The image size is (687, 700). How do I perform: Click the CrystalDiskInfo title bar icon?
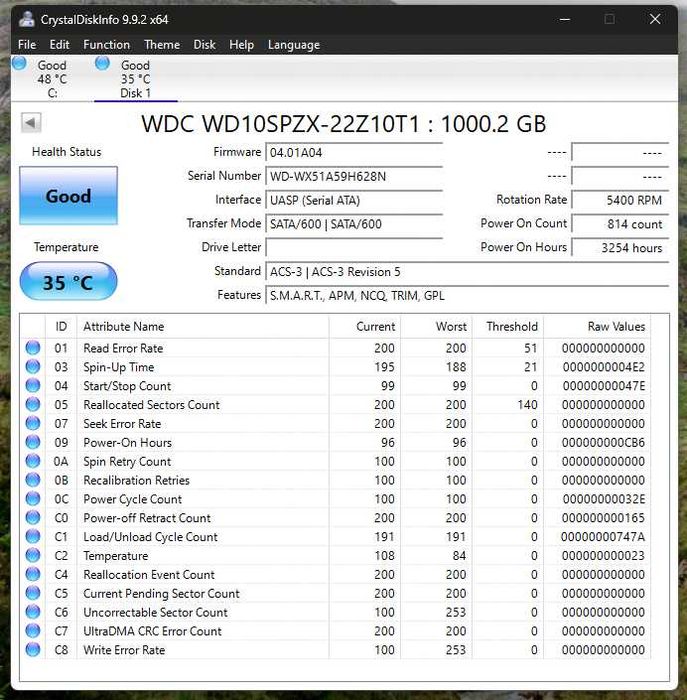point(27,20)
